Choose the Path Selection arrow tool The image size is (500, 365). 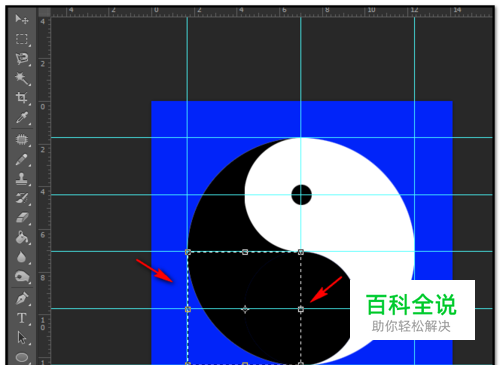pyautogui.click(x=22, y=337)
